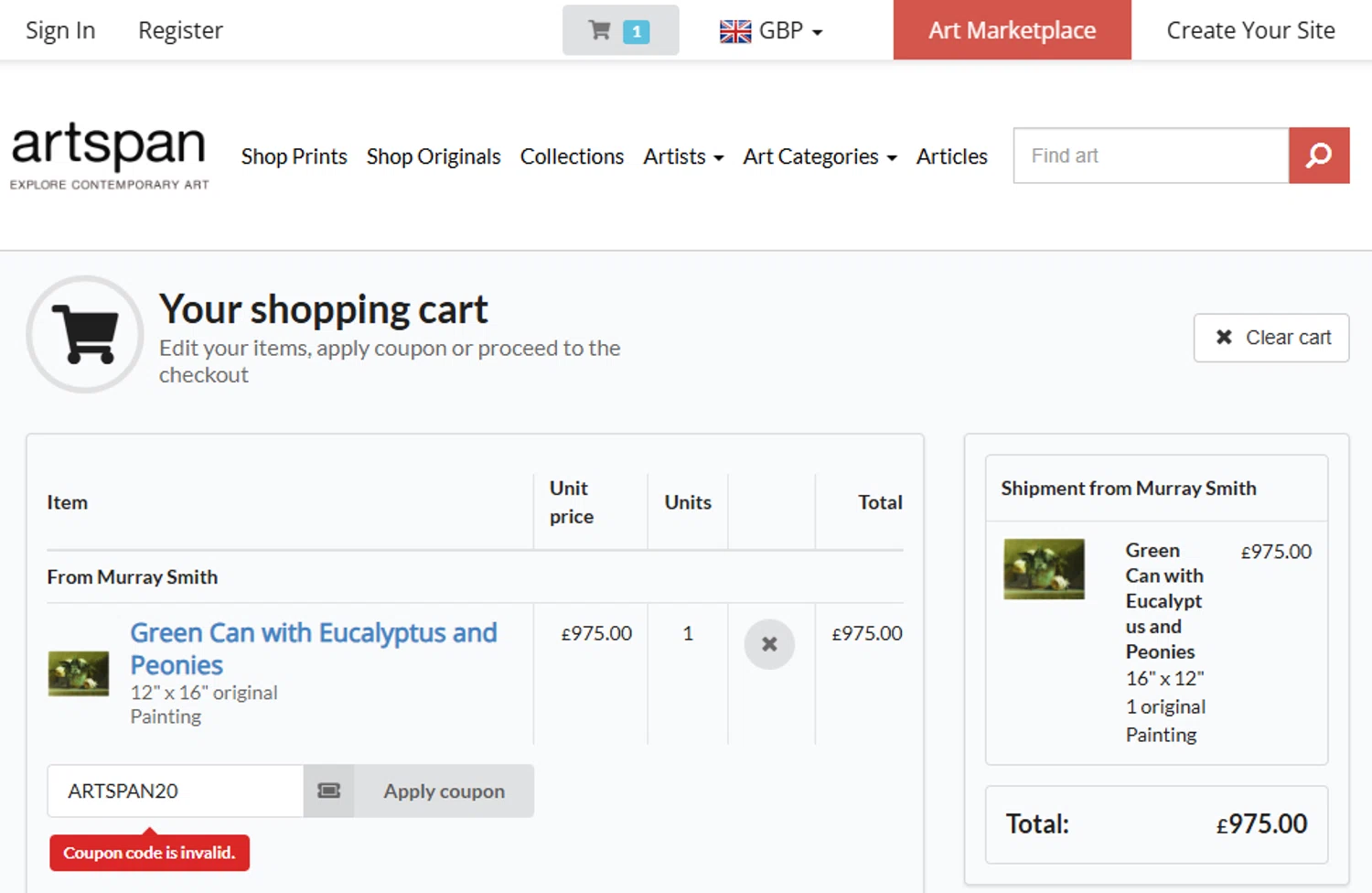Click the Sign In link

click(60, 30)
